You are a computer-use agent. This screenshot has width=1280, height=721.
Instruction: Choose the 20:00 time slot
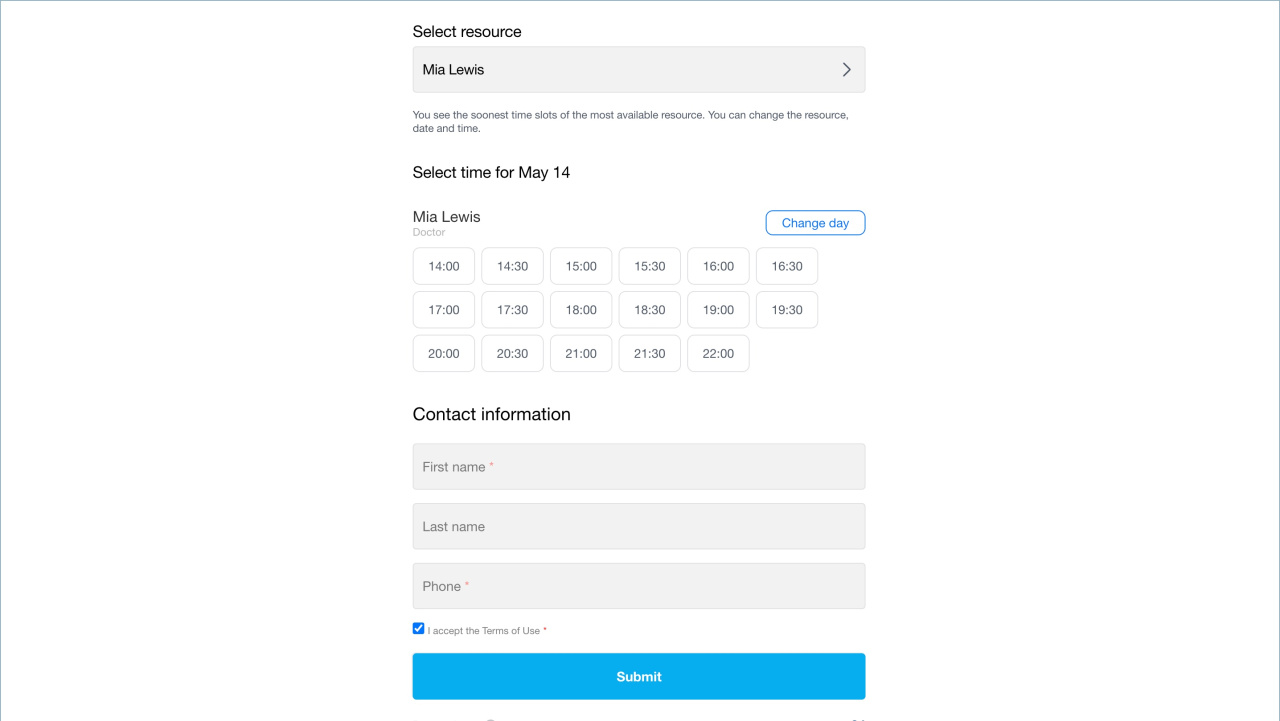(444, 354)
